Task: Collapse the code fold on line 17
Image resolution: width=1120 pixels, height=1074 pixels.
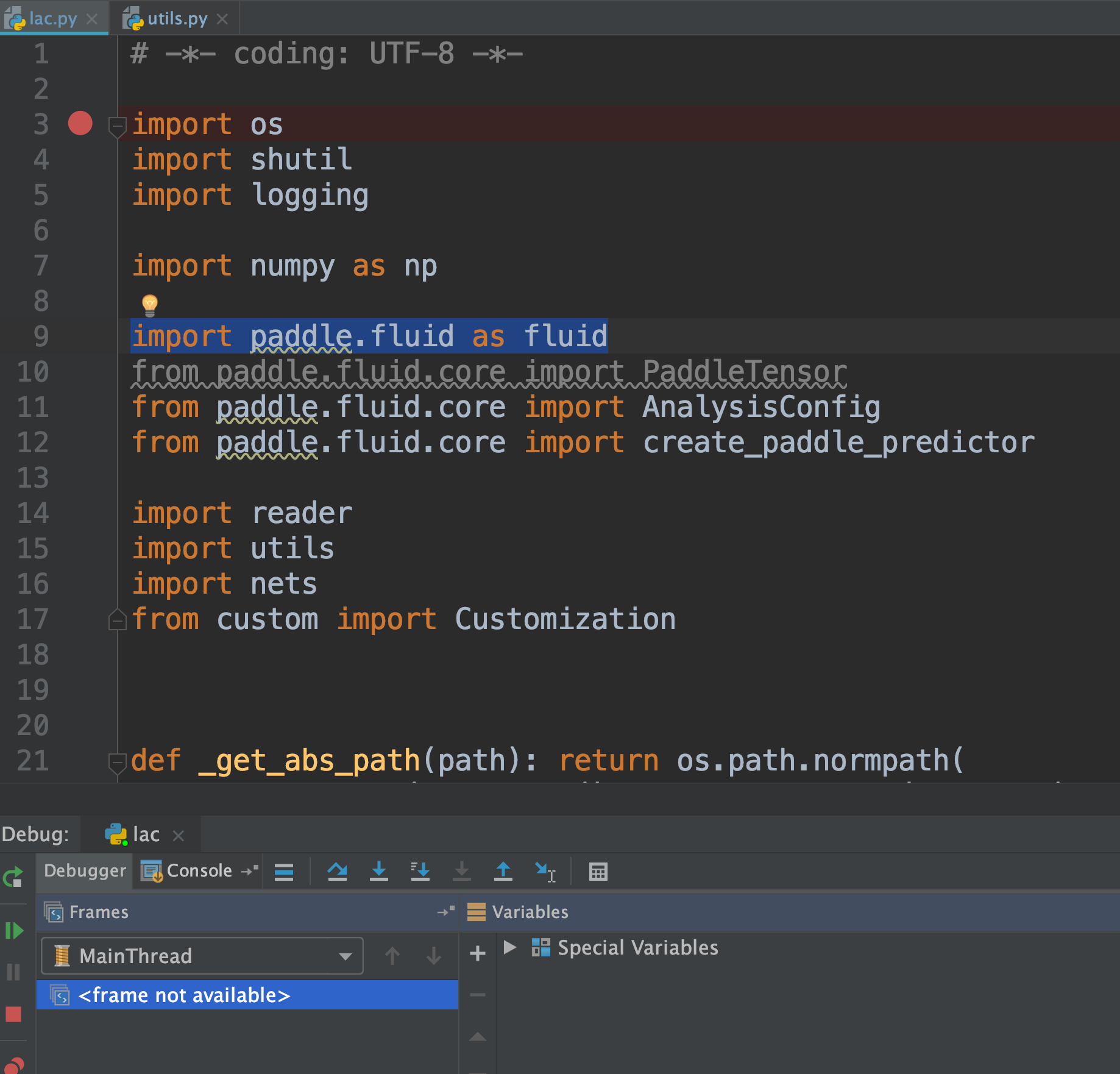Action: point(117,619)
